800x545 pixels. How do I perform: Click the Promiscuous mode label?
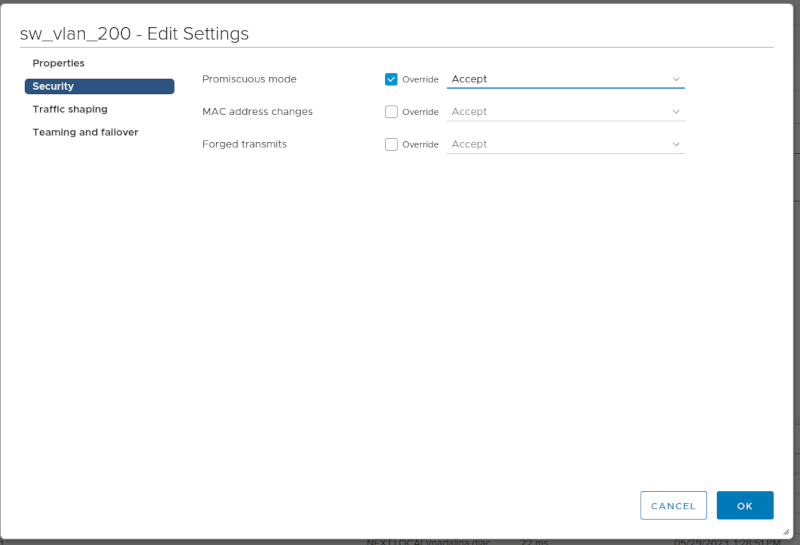pyautogui.click(x=249, y=79)
